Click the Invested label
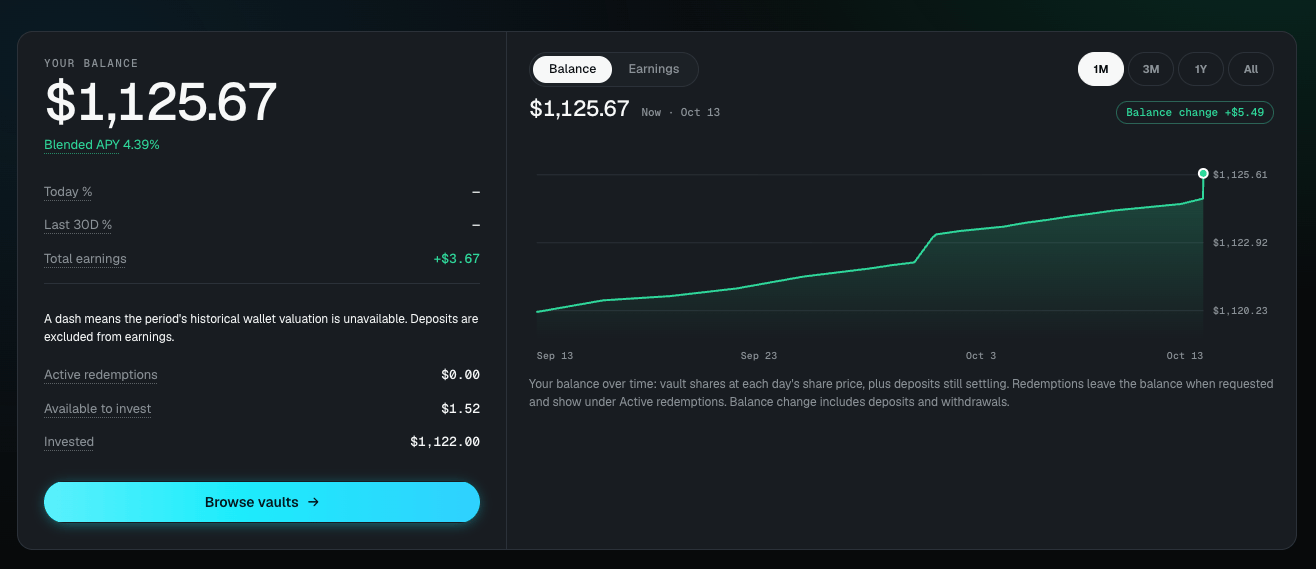The image size is (1316, 569). click(x=69, y=442)
